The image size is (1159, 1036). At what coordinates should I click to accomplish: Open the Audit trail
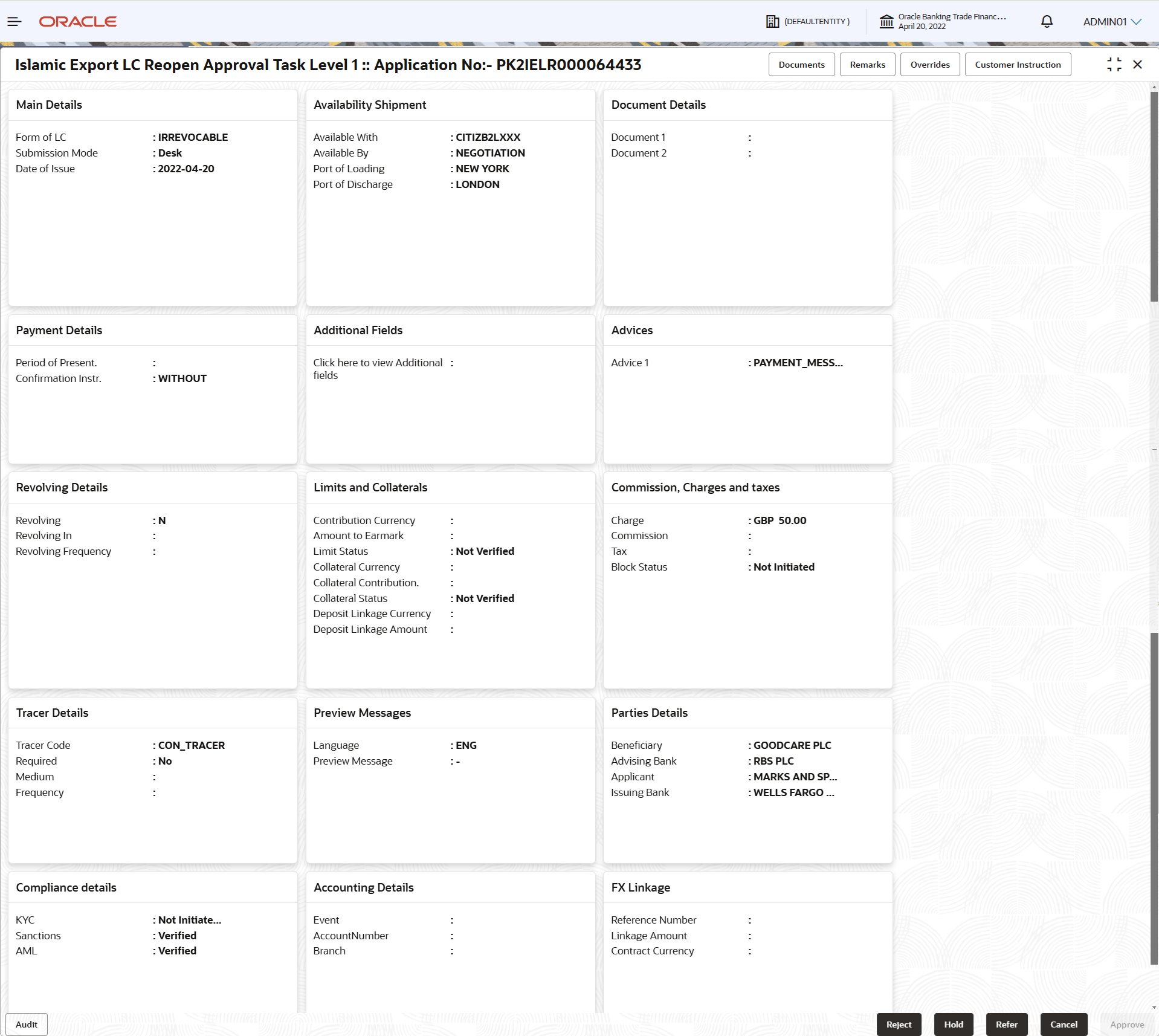(26, 1024)
